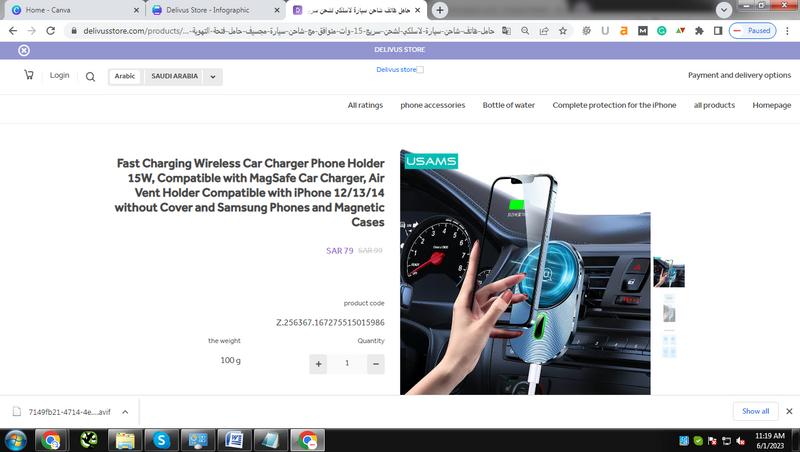This screenshot has height=452, width=800.
Task: Click the product code Z.256367.167275515015986
Action: click(x=330, y=322)
